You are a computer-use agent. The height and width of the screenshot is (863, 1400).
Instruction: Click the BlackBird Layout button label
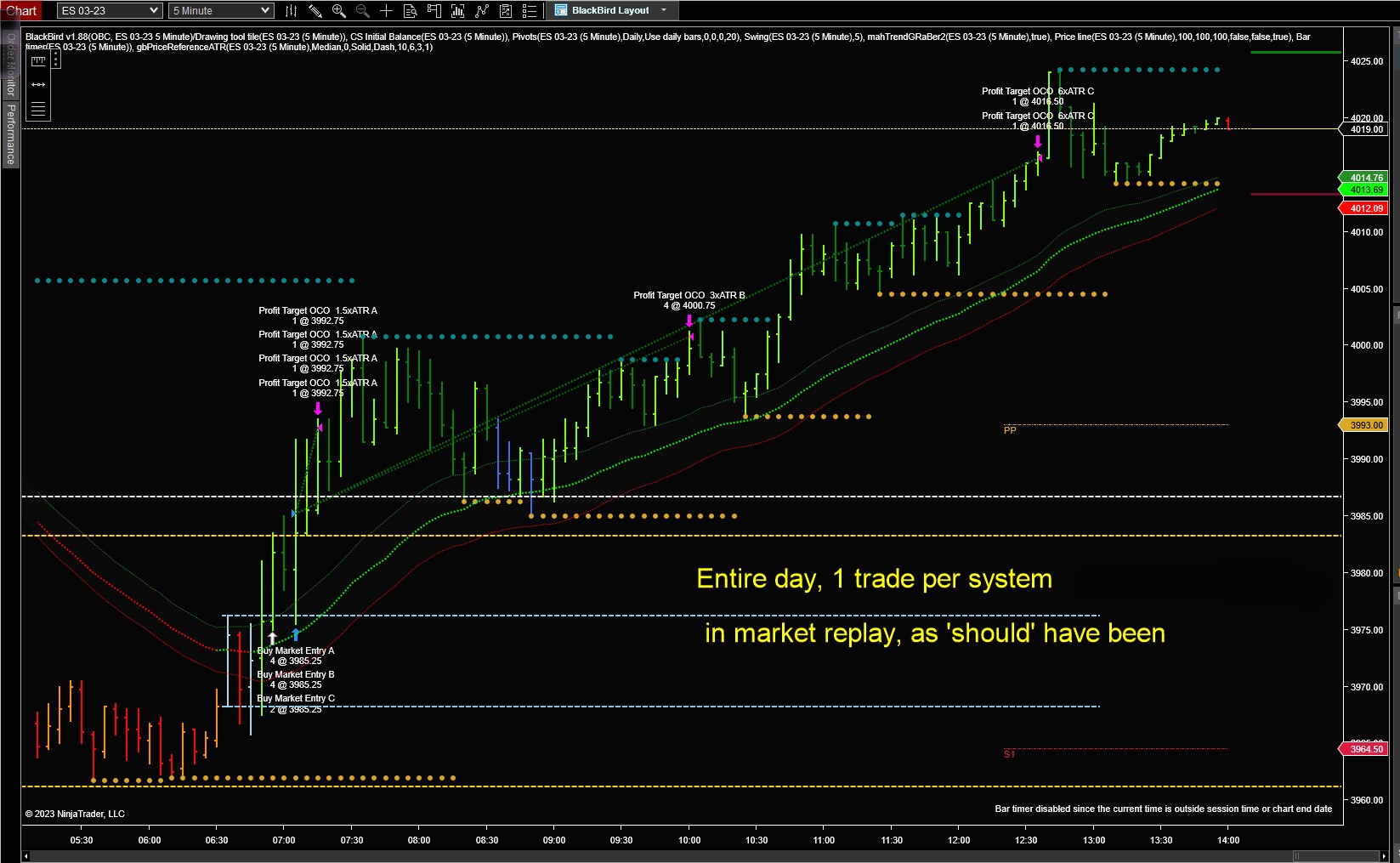[x=610, y=10]
